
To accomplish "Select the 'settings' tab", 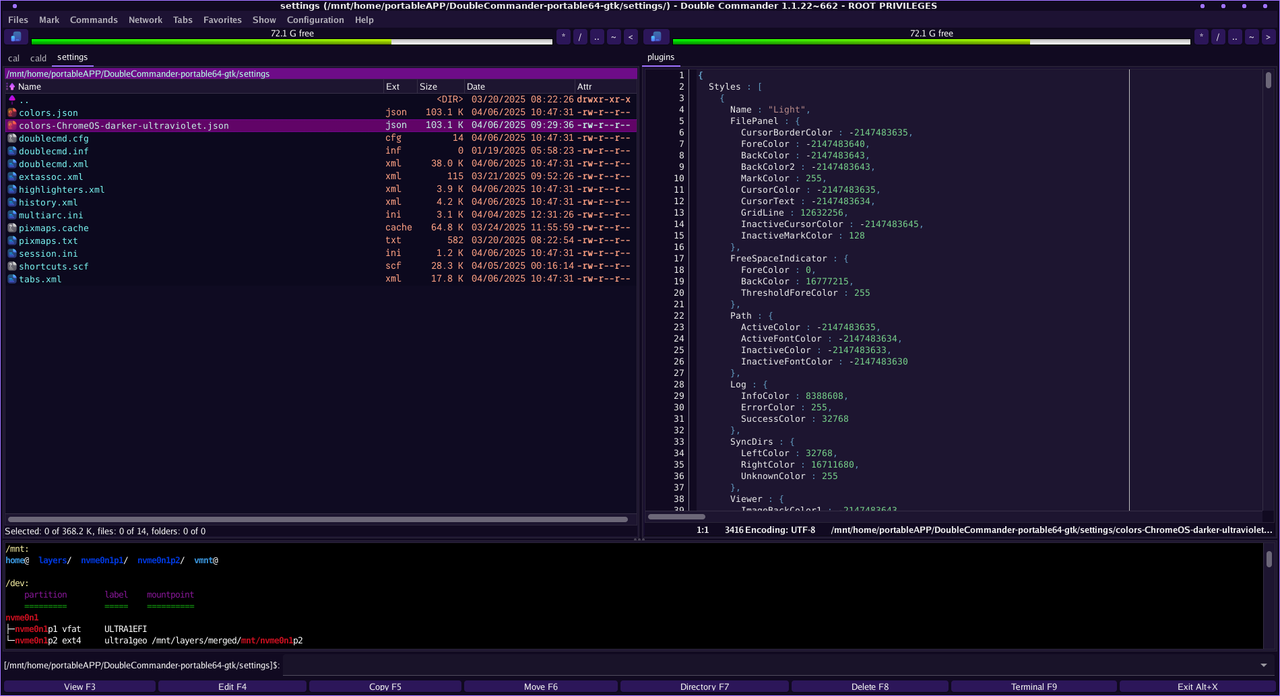I will [72, 58].
